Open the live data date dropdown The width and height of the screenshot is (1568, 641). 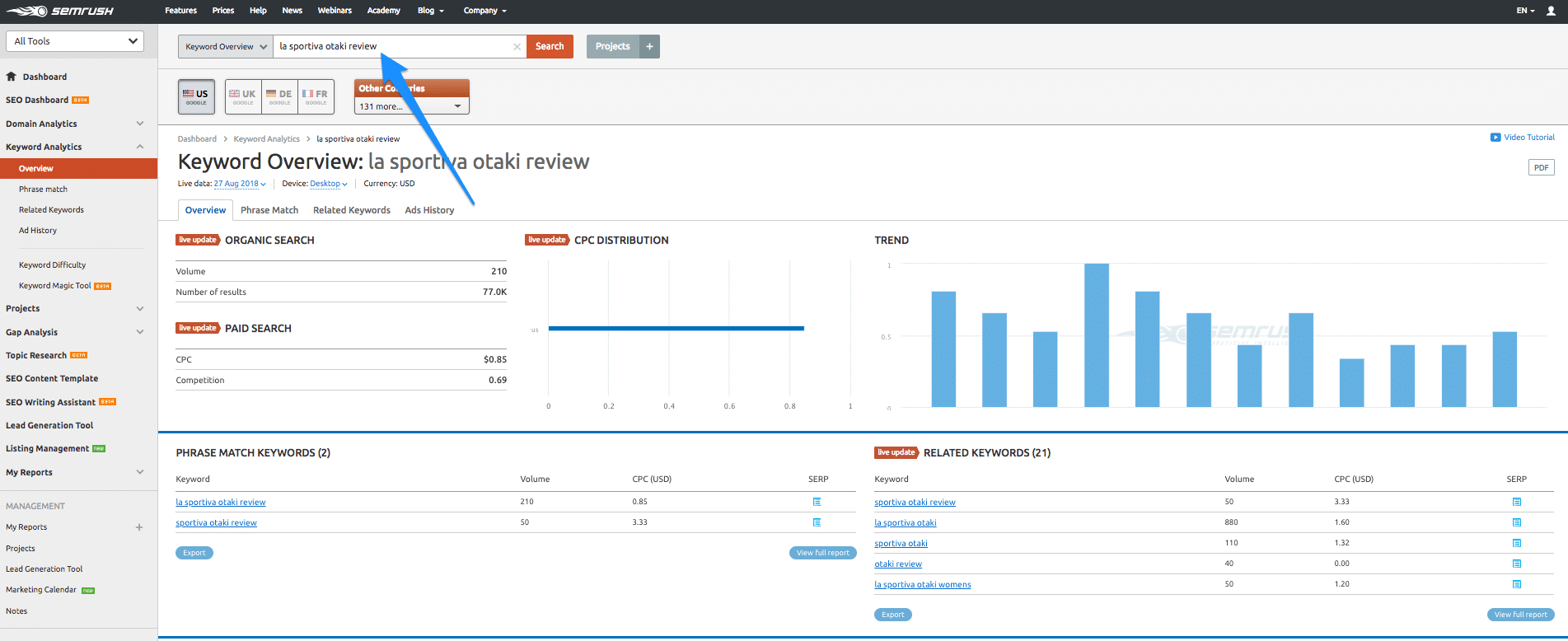click(x=240, y=184)
